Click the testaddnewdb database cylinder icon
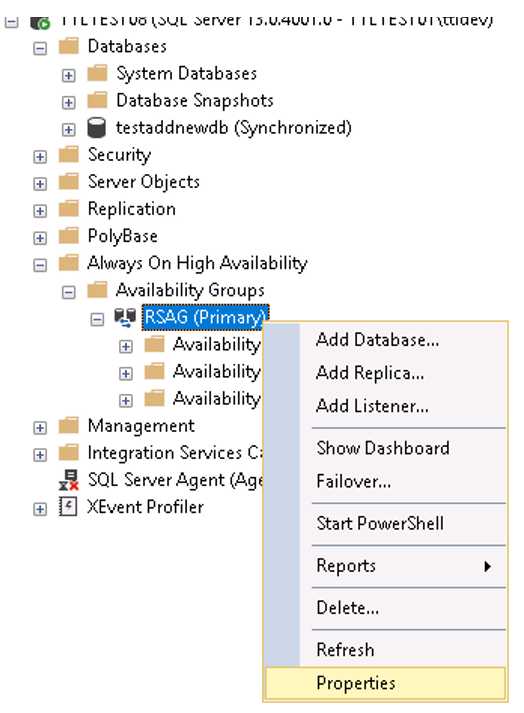The image size is (524, 713). [97, 128]
